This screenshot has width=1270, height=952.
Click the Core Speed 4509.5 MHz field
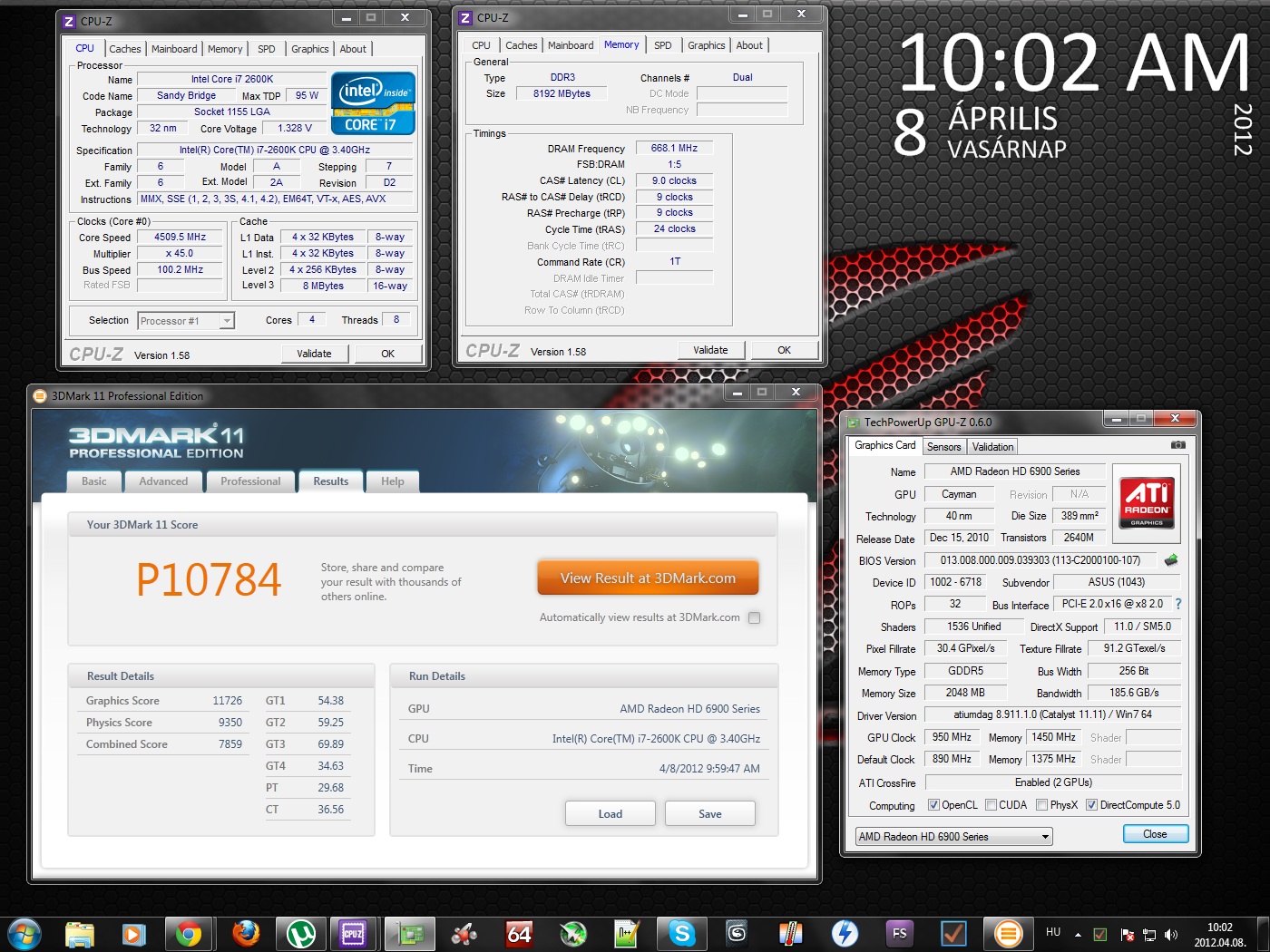(x=180, y=238)
